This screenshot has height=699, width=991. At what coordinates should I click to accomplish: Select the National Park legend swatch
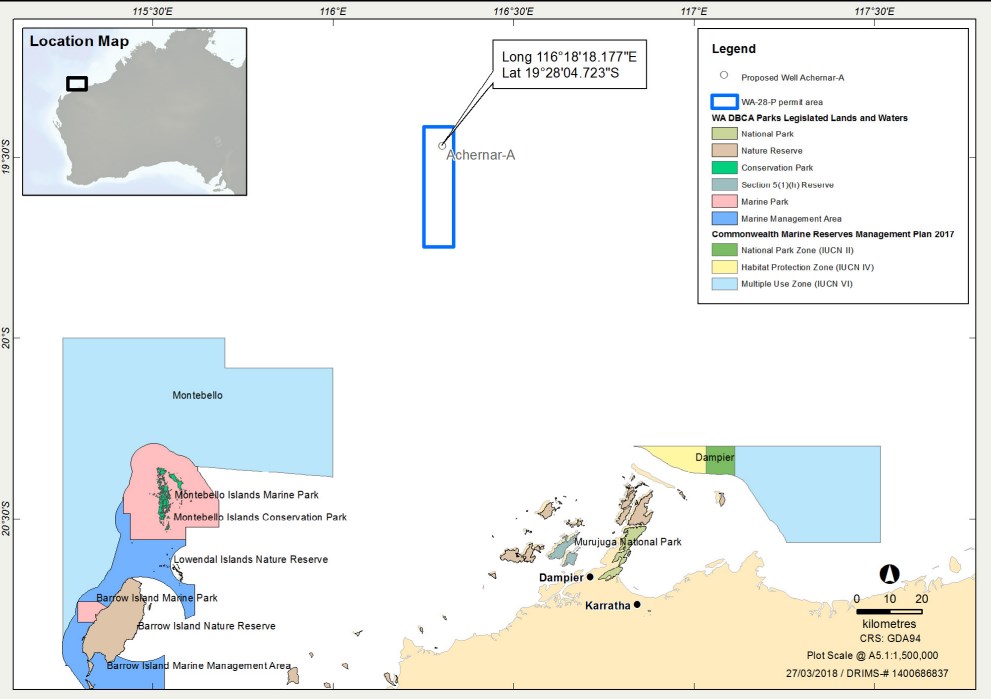[x=724, y=134]
